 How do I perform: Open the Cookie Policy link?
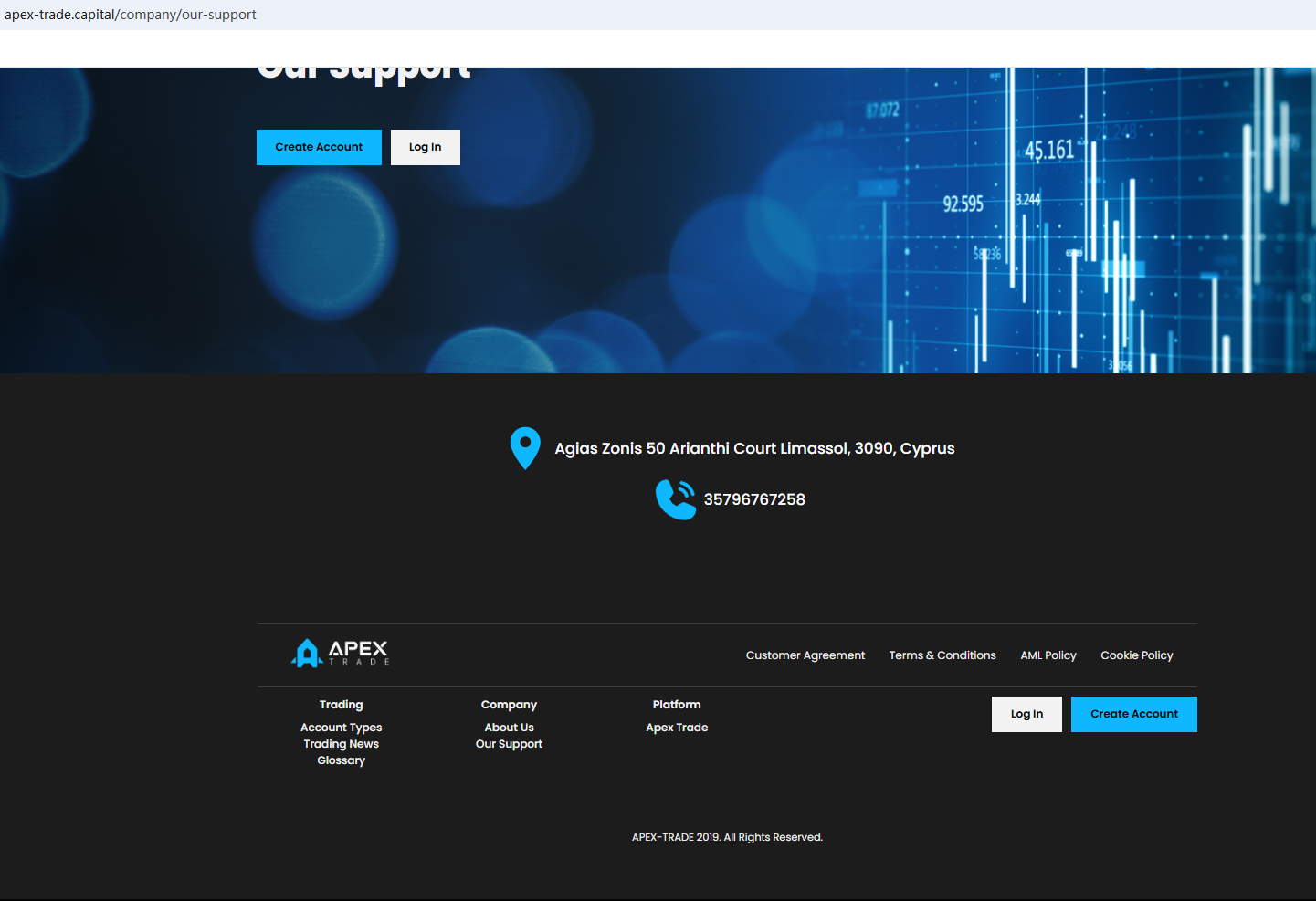tap(1136, 655)
